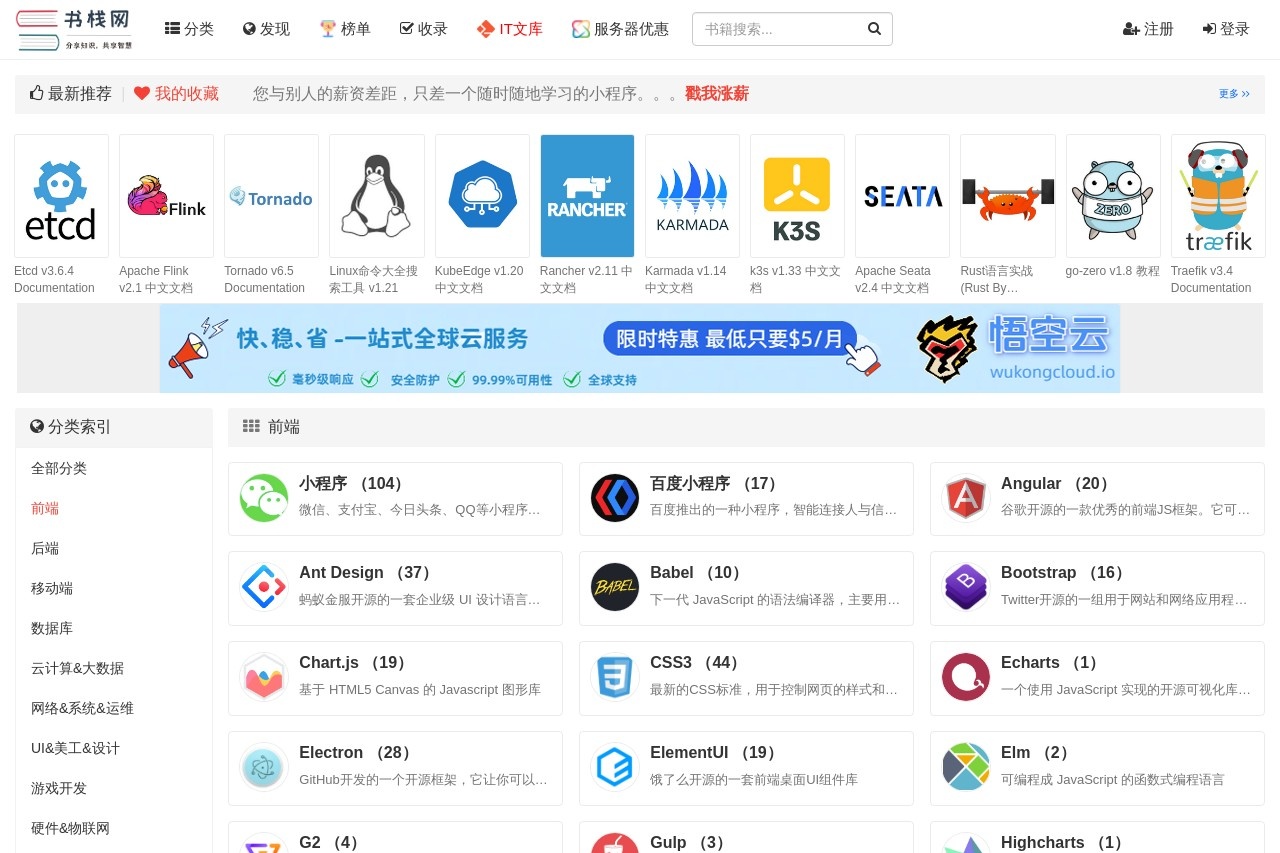Click the Echarts category icon
This screenshot has height=853, width=1280.
[x=966, y=677]
